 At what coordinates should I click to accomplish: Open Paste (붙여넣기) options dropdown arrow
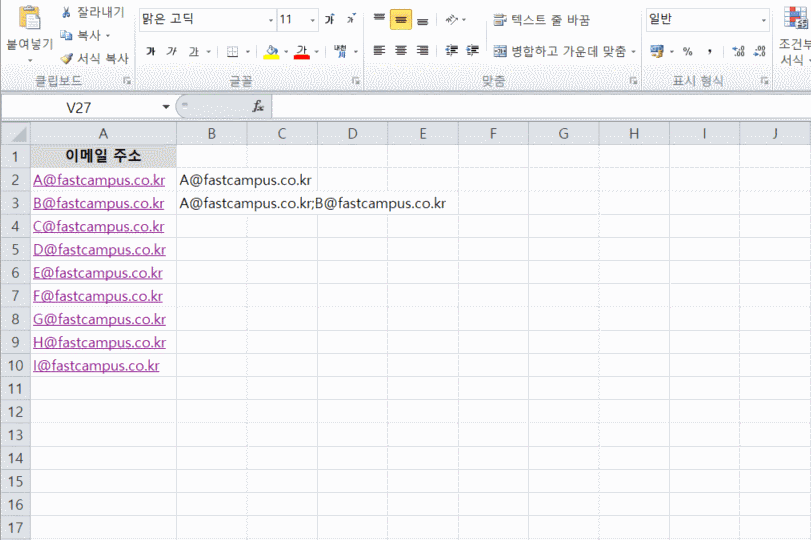[x=29, y=61]
